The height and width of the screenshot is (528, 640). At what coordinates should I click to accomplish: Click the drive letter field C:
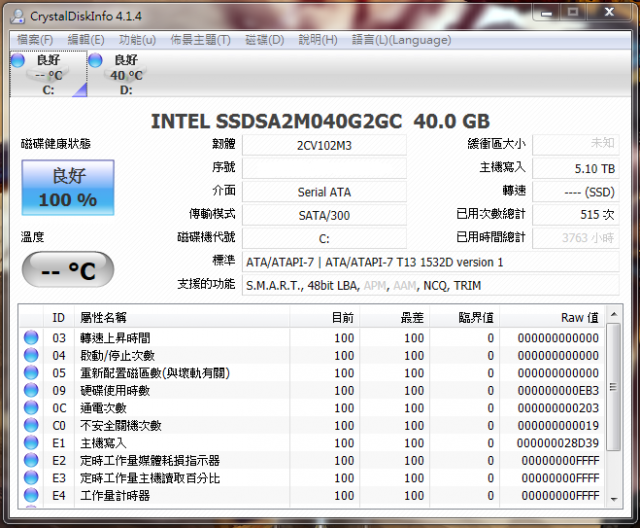click(x=324, y=238)
